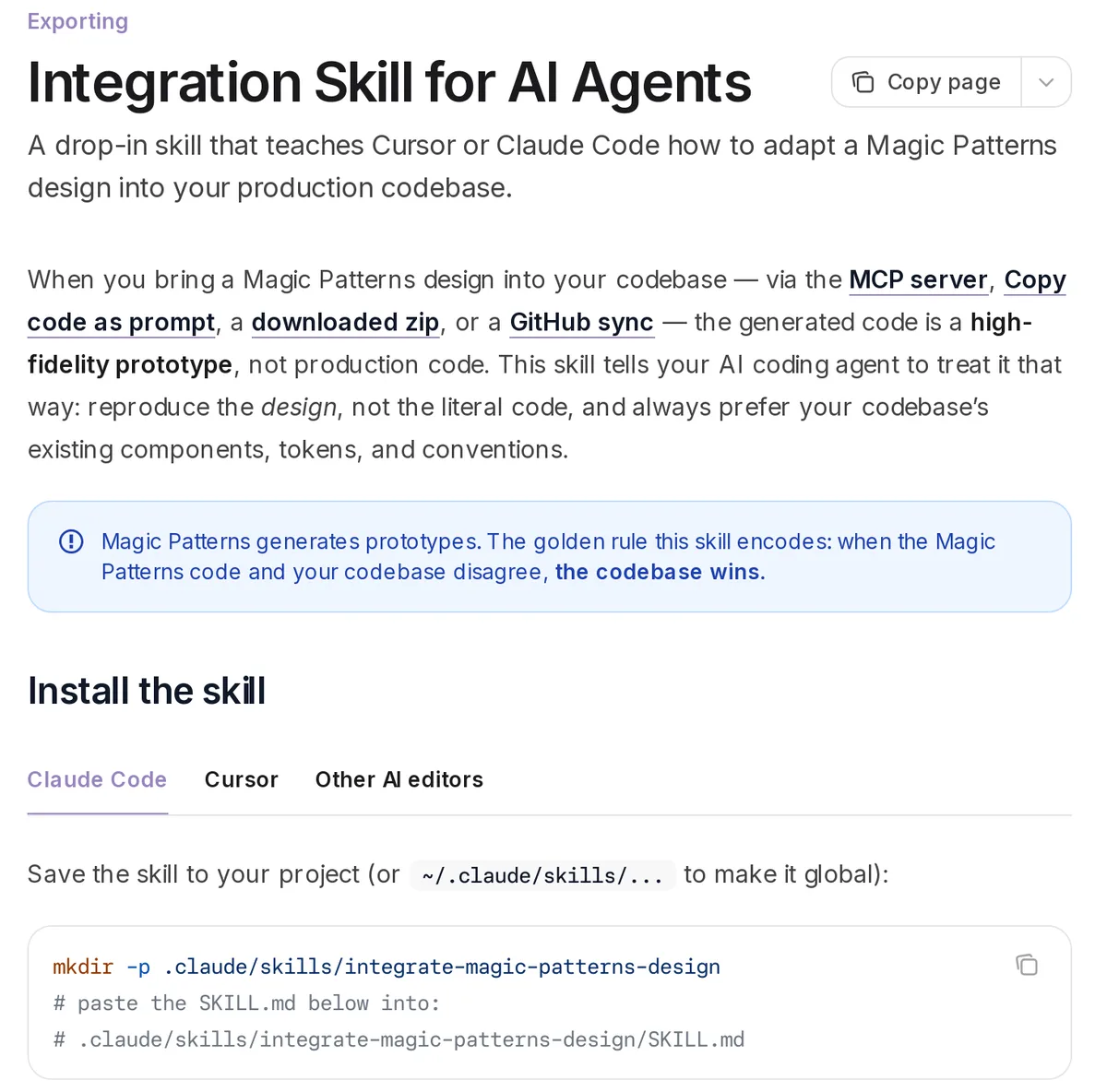Viewport: 1107px width, 1092px height.
Task: Click the Install the skill heading
Action: tap(147, 691)
